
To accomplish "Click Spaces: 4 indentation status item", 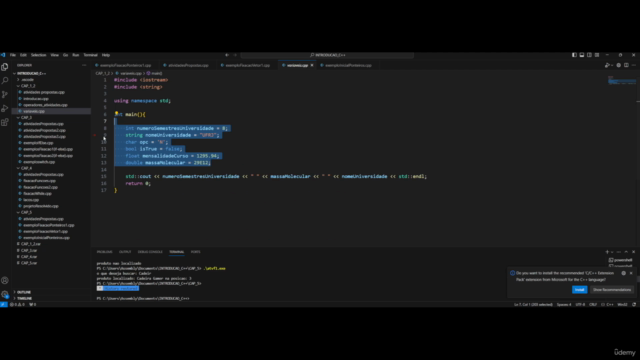I will (x=564, y=304).
